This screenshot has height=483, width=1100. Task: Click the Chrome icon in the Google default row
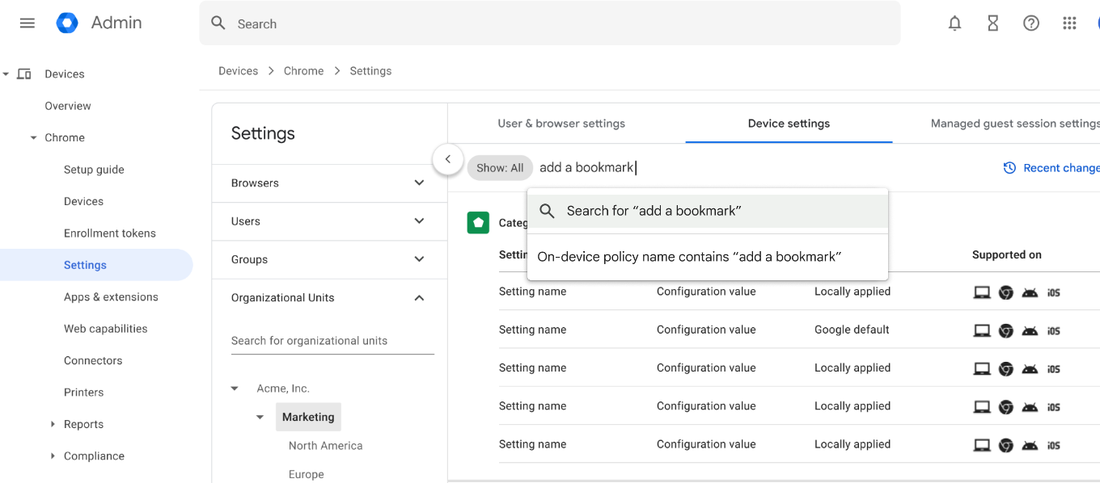click(1006, 330)
